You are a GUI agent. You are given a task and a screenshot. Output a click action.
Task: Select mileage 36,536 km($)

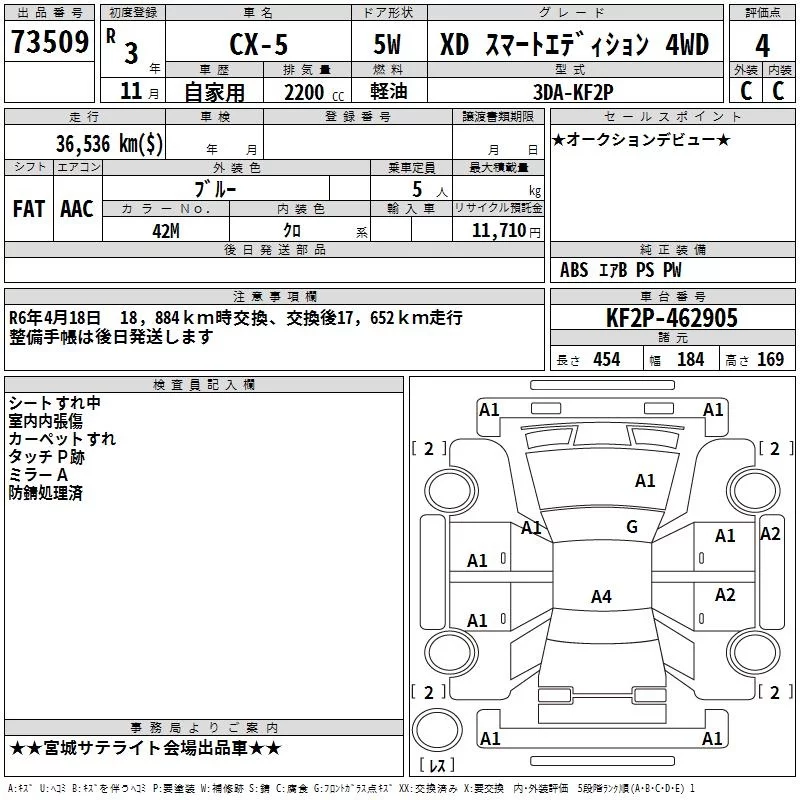pos(109,143)
